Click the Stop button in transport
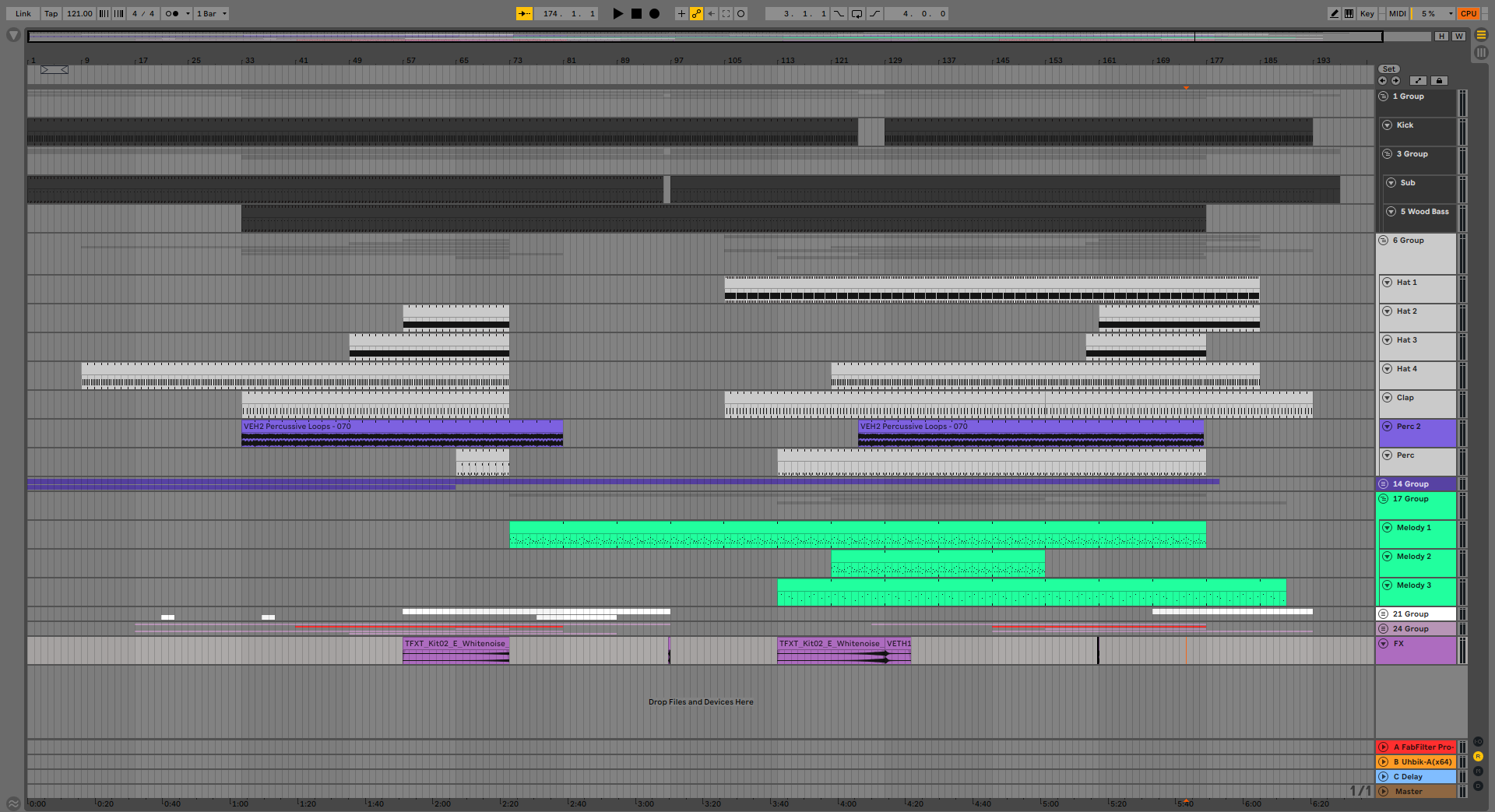 (636, 13)
